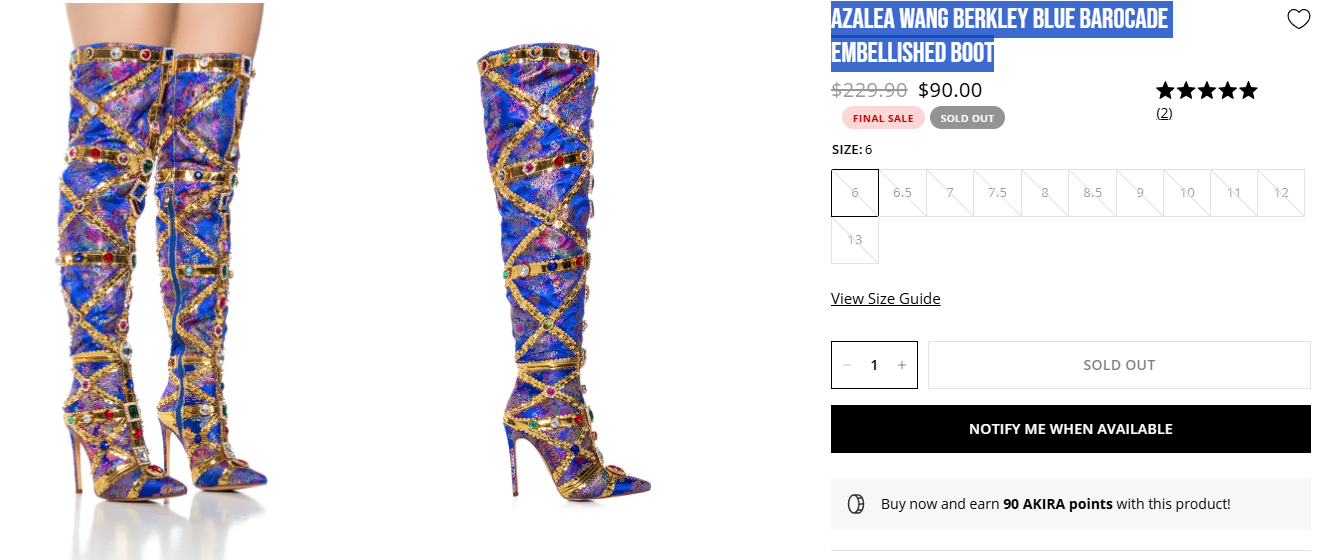Click Notify Me When Available button
This screenshot has width=1337, height=560.
1071,429
